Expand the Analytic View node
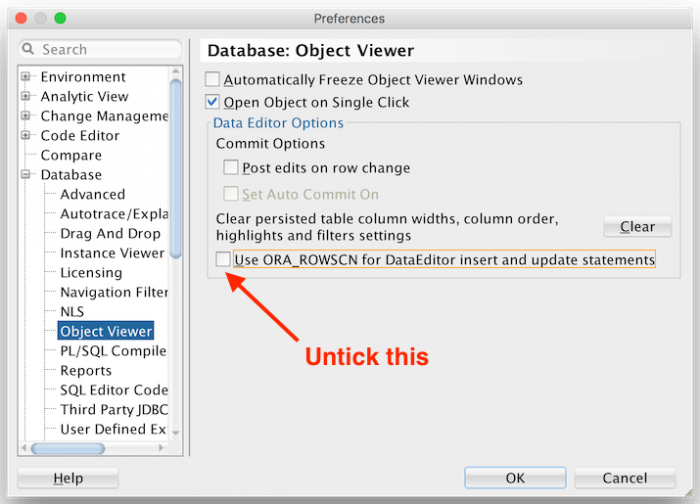The height and width of the screenshot is (504, 700). [x=26, y=97]
